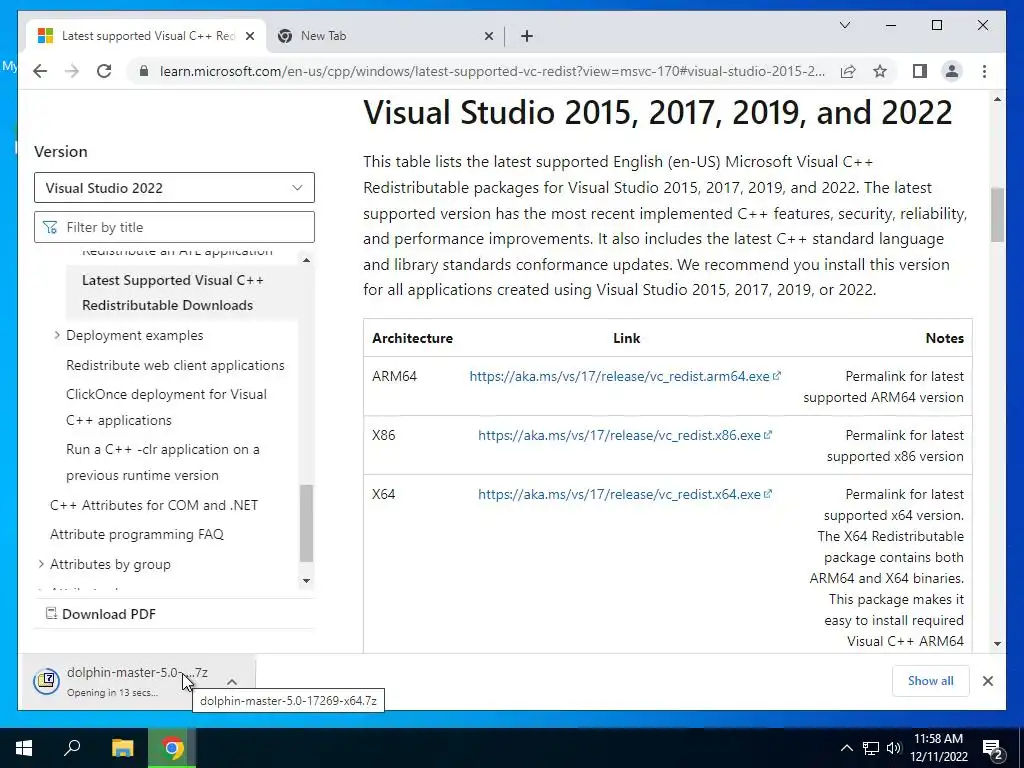This screenshot has width=1024, height=768.
Task: Bookmark this page with the star icon
Action: tap(880, 71)
